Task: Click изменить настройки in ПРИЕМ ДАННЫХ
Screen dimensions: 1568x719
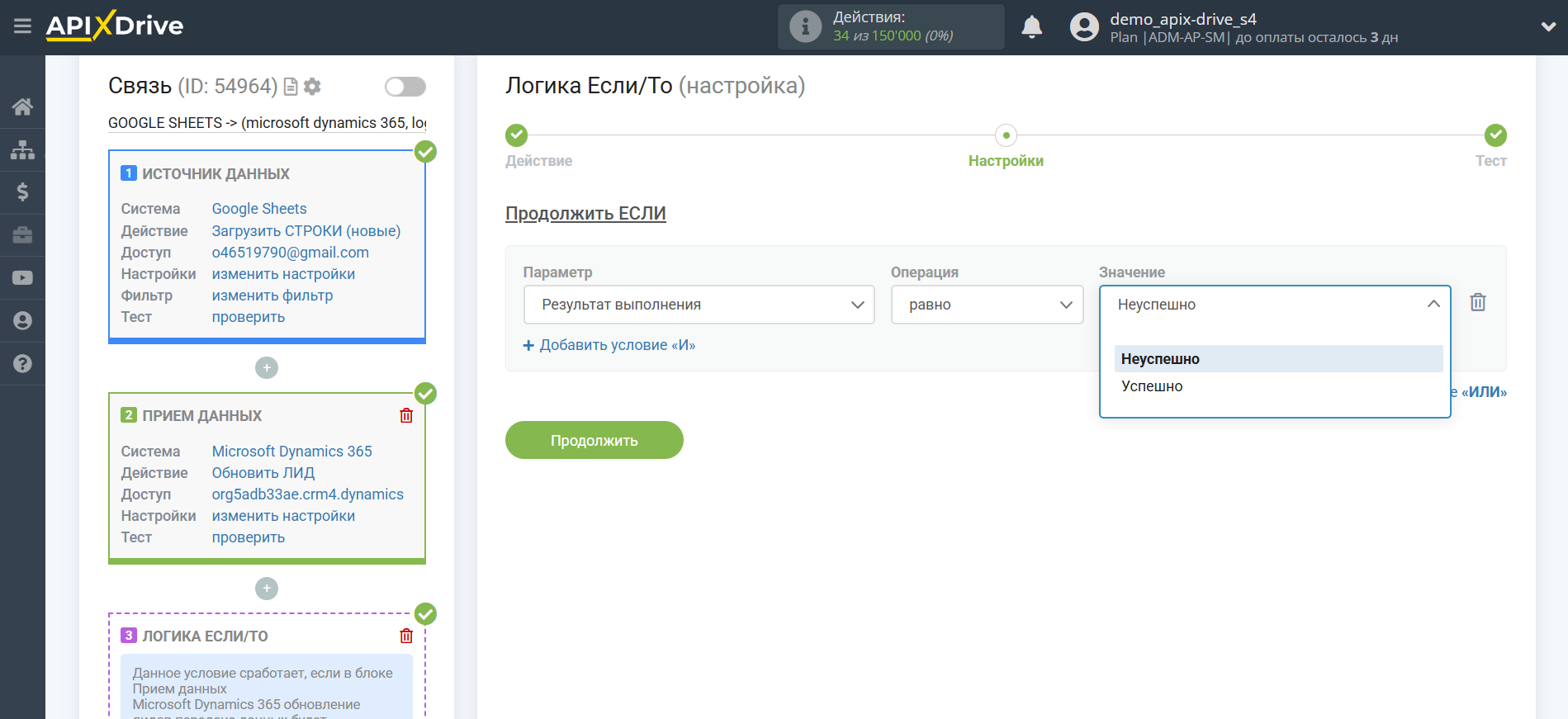Action: (283, 516)
